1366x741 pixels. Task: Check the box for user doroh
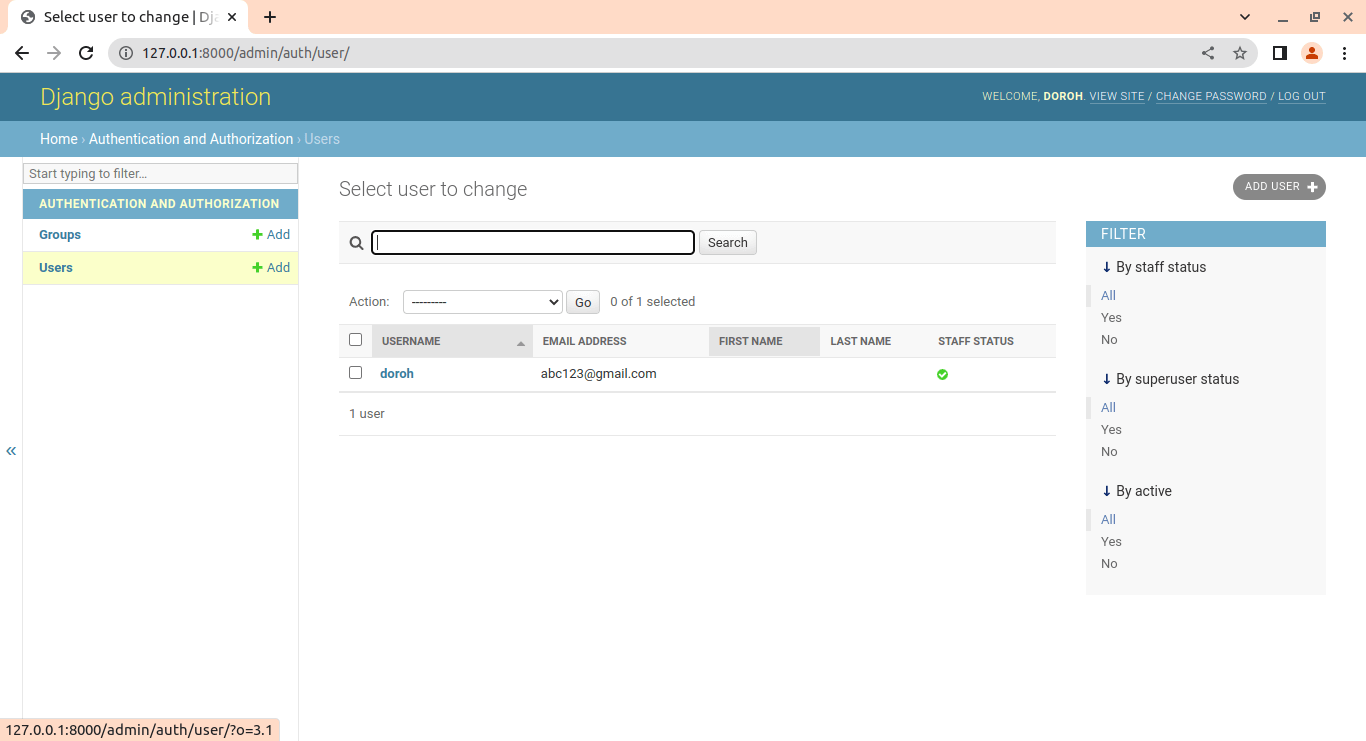pyautogui.click(x=355, y=373)
